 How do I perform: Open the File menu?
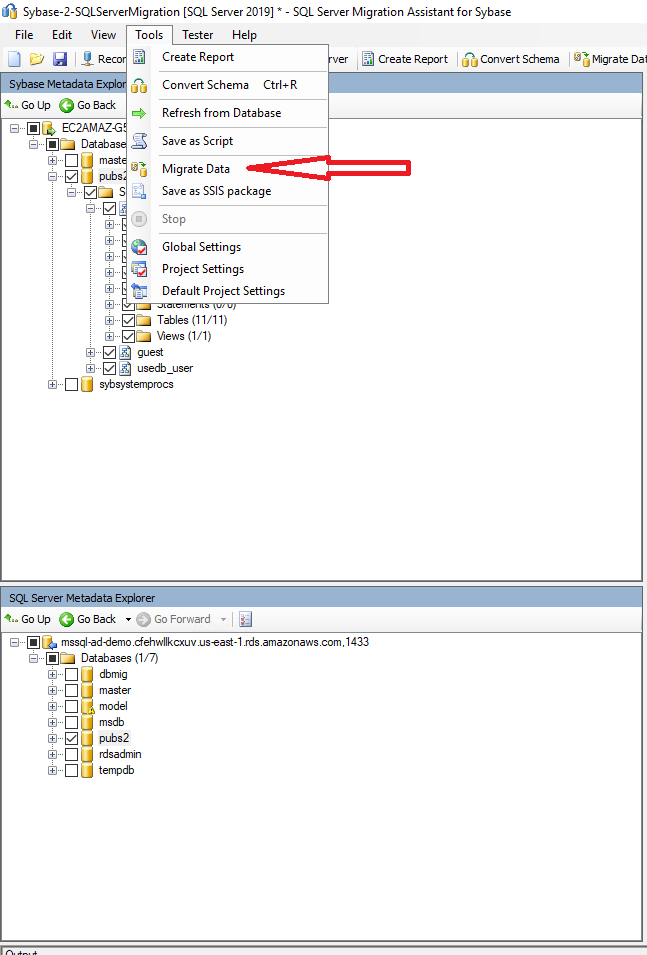(24, 35)
